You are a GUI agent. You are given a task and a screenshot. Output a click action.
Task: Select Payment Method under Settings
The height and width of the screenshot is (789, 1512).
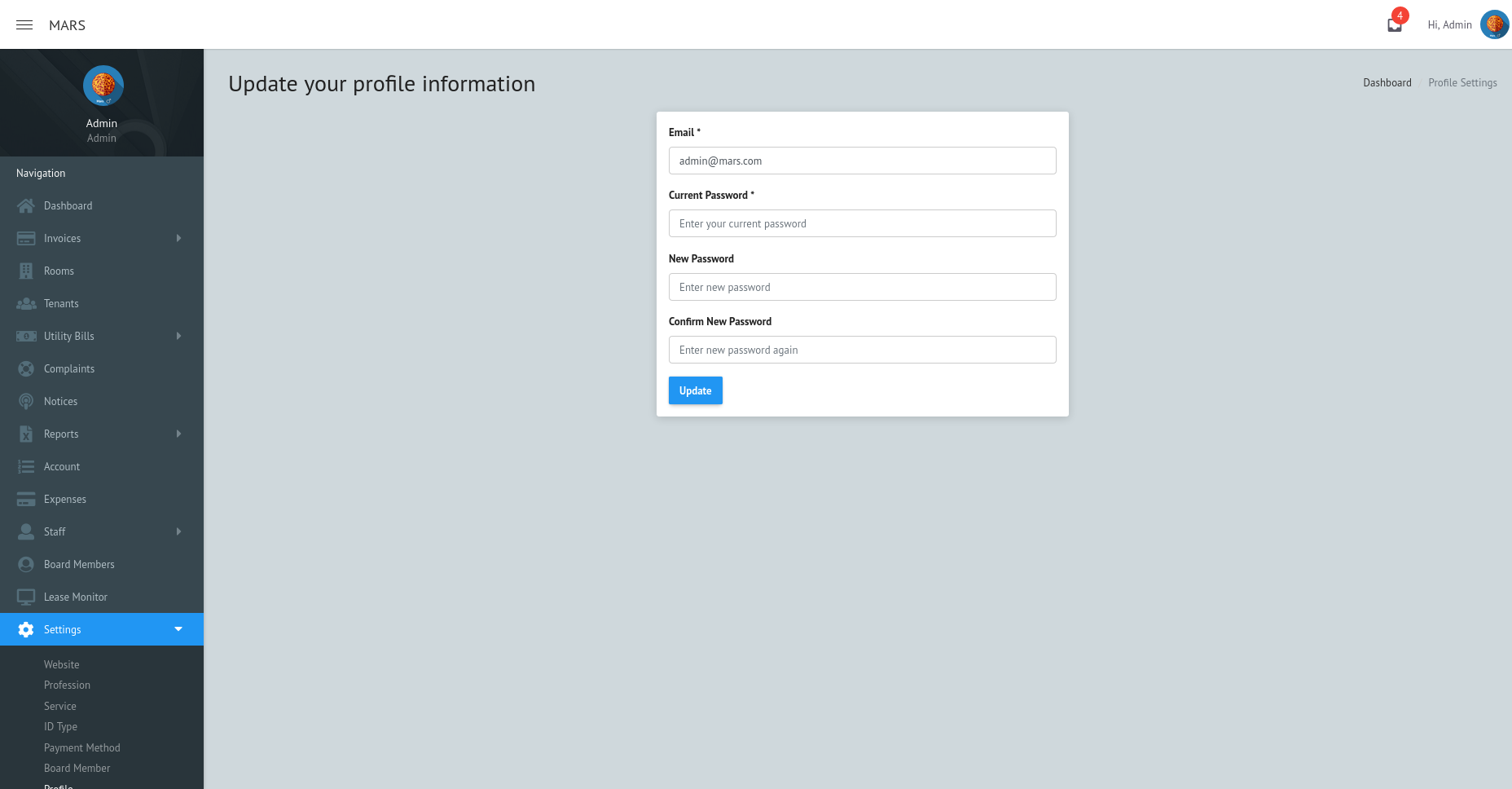81,747
